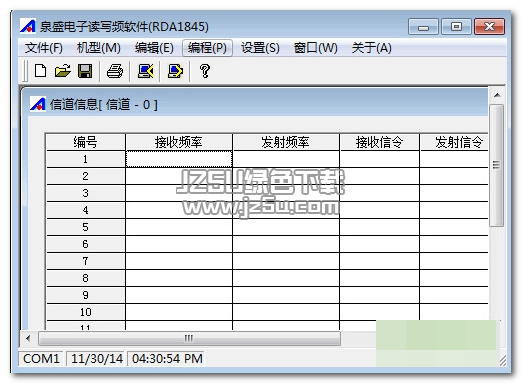Viewport: 522px width, 384px height.
Task: Select row header number 3
Action: (x=86, y=193)
